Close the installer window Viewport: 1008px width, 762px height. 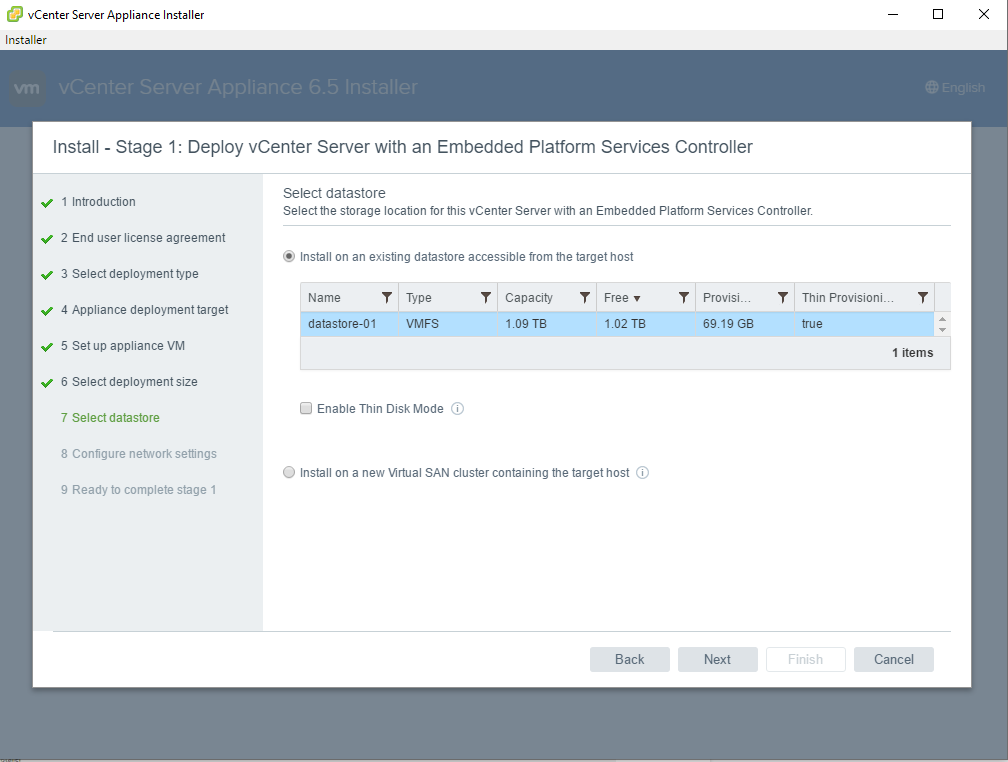tap(984, 14)
